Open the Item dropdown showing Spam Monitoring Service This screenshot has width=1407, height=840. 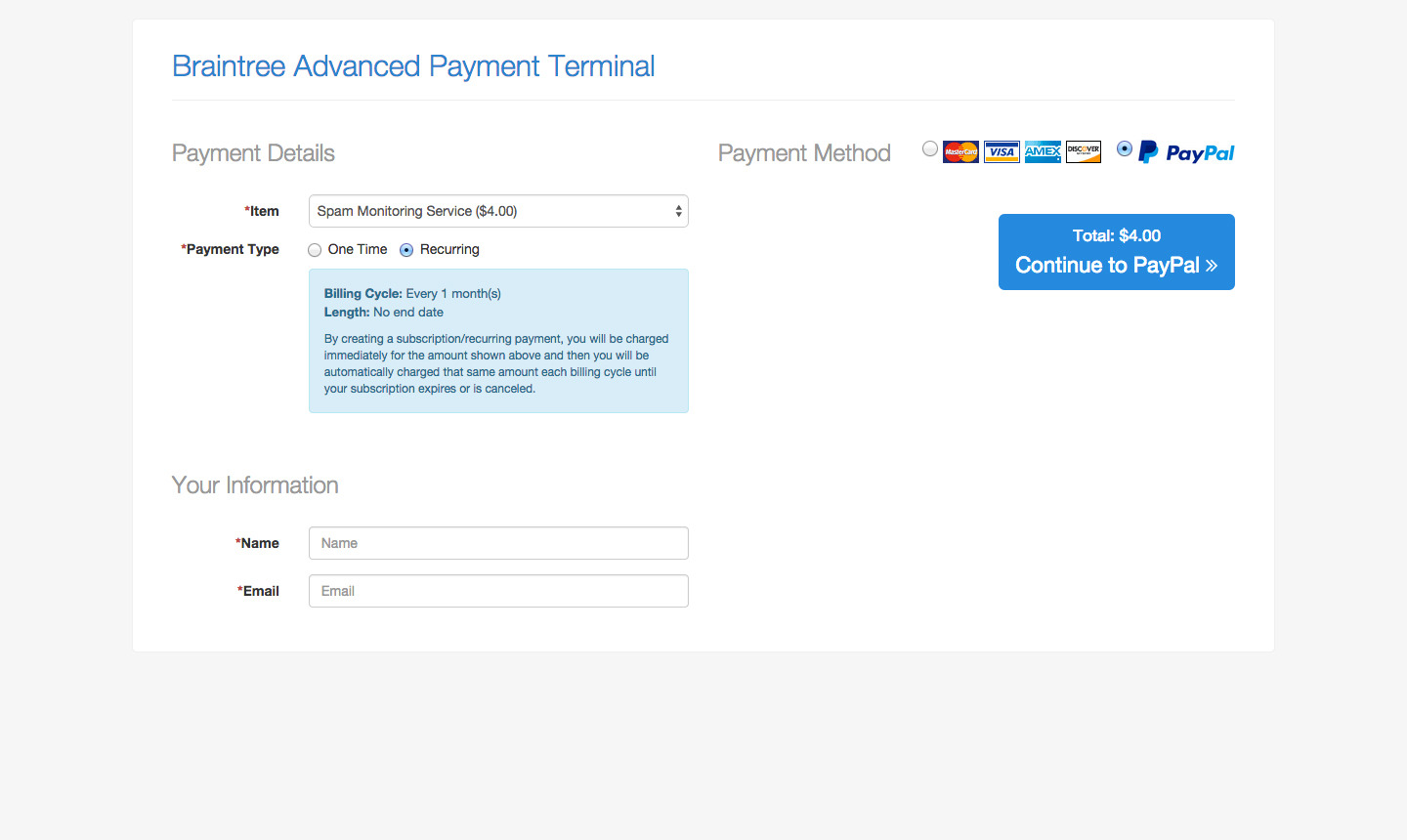click(498, 211)
